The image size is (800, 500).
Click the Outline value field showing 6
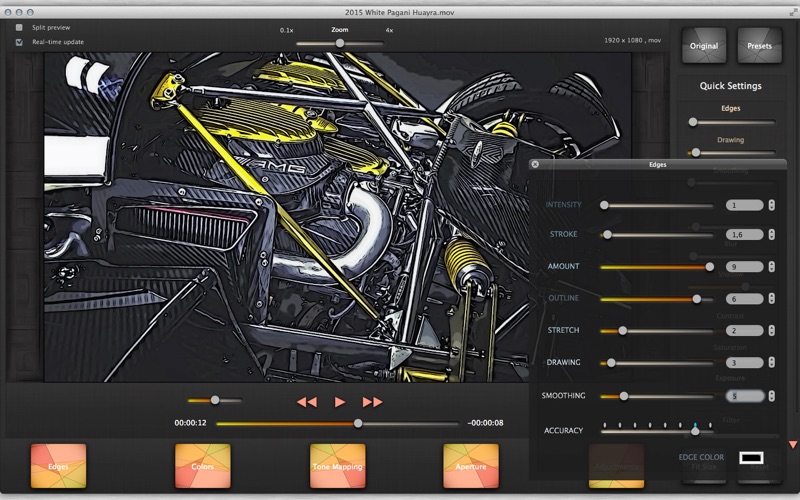[744, 299]
